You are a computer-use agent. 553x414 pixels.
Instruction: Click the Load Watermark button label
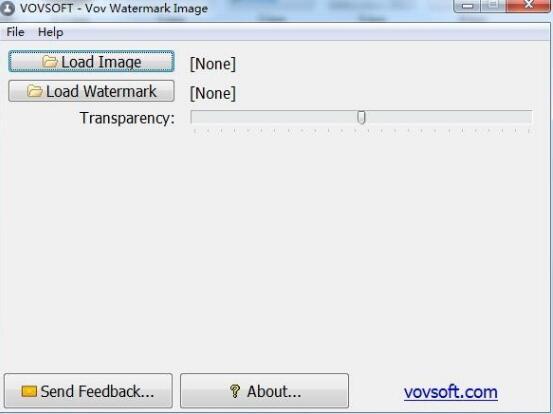[101, 91]
